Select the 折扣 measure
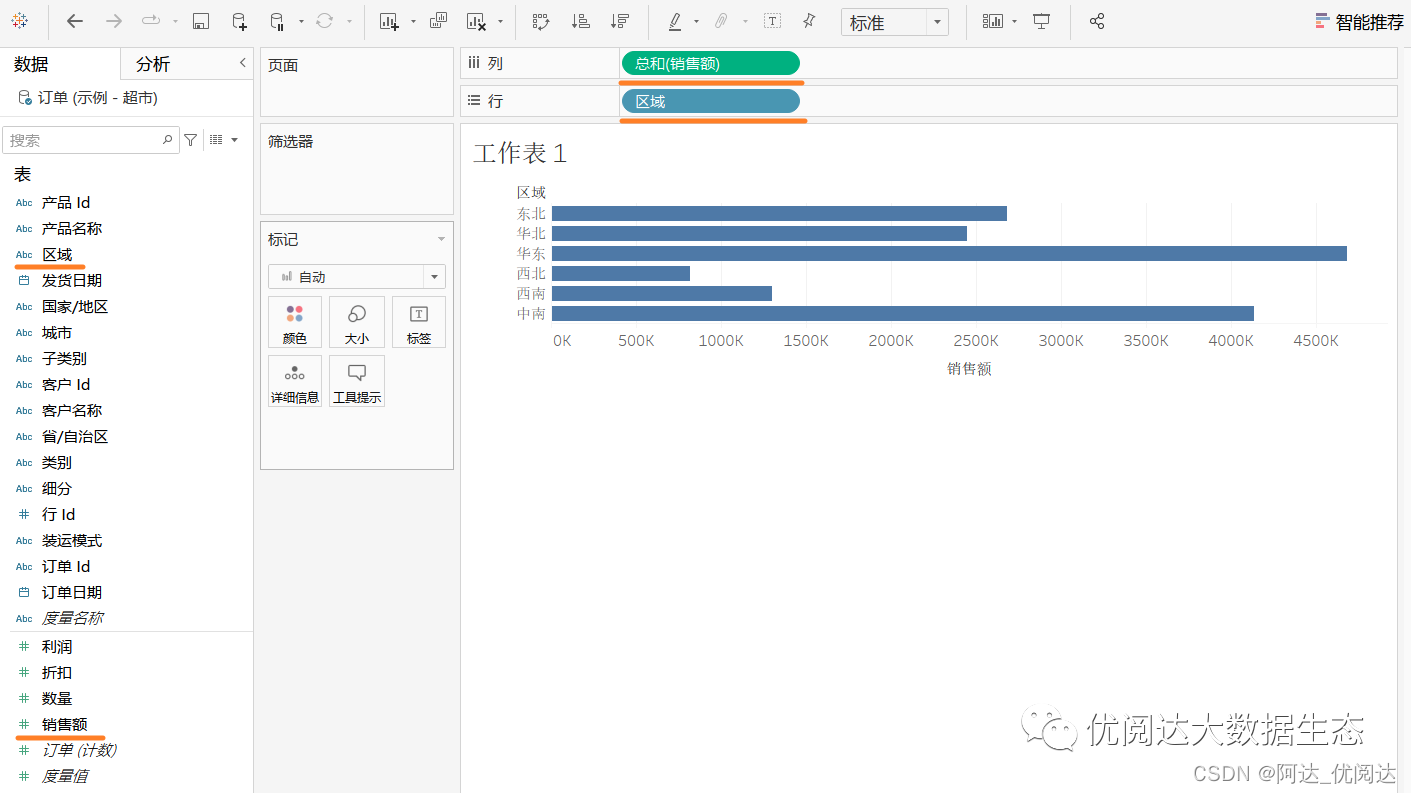The image size is (1411, 793). coord(57,672)
